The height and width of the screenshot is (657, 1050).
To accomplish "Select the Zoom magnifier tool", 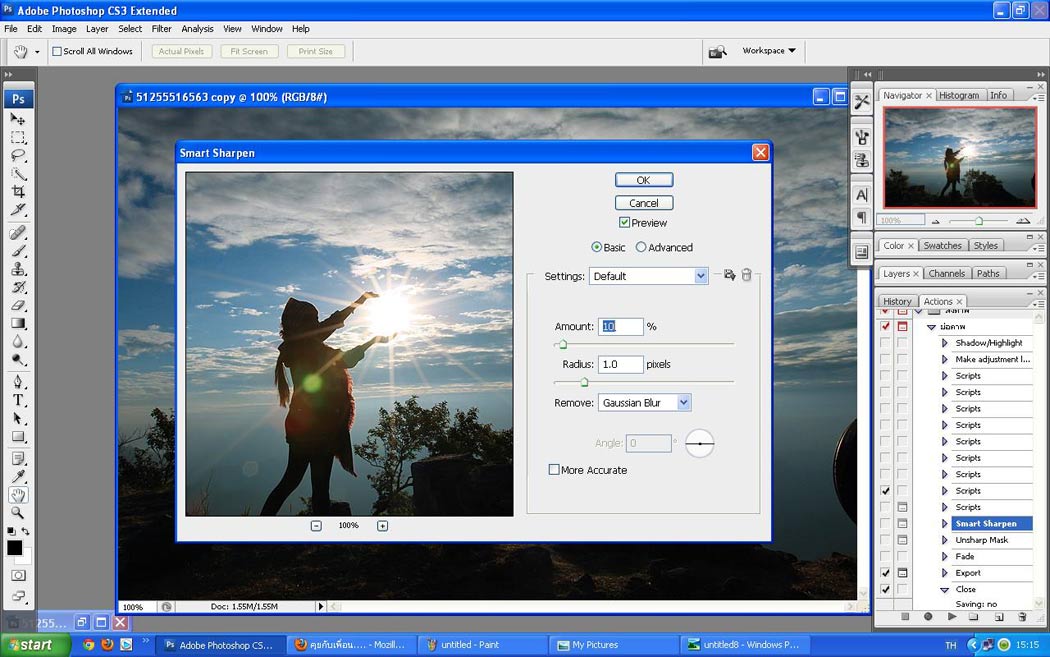I will tap(18, 513).
